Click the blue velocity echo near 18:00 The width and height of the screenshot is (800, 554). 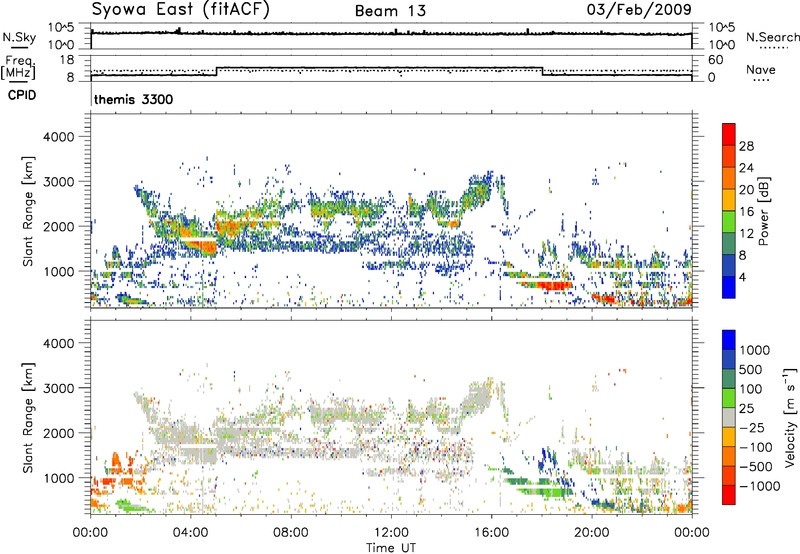[547, 458]
